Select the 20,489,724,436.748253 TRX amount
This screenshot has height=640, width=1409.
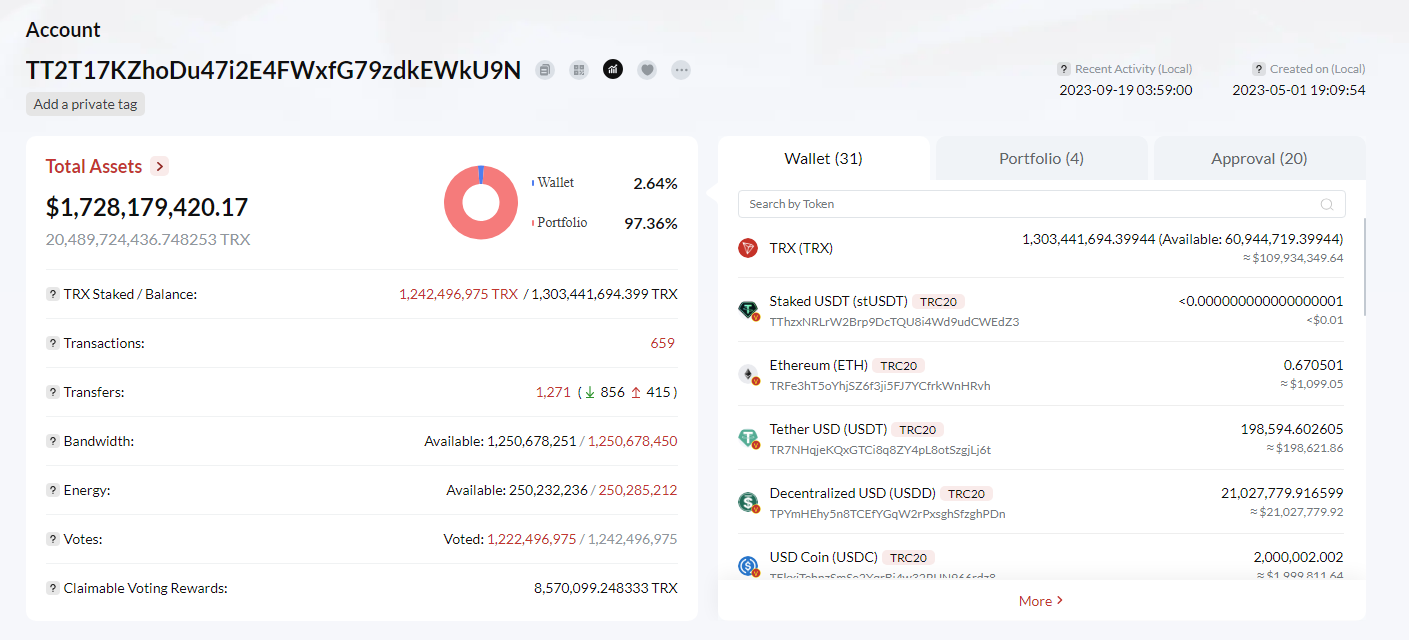coord(148,240)
